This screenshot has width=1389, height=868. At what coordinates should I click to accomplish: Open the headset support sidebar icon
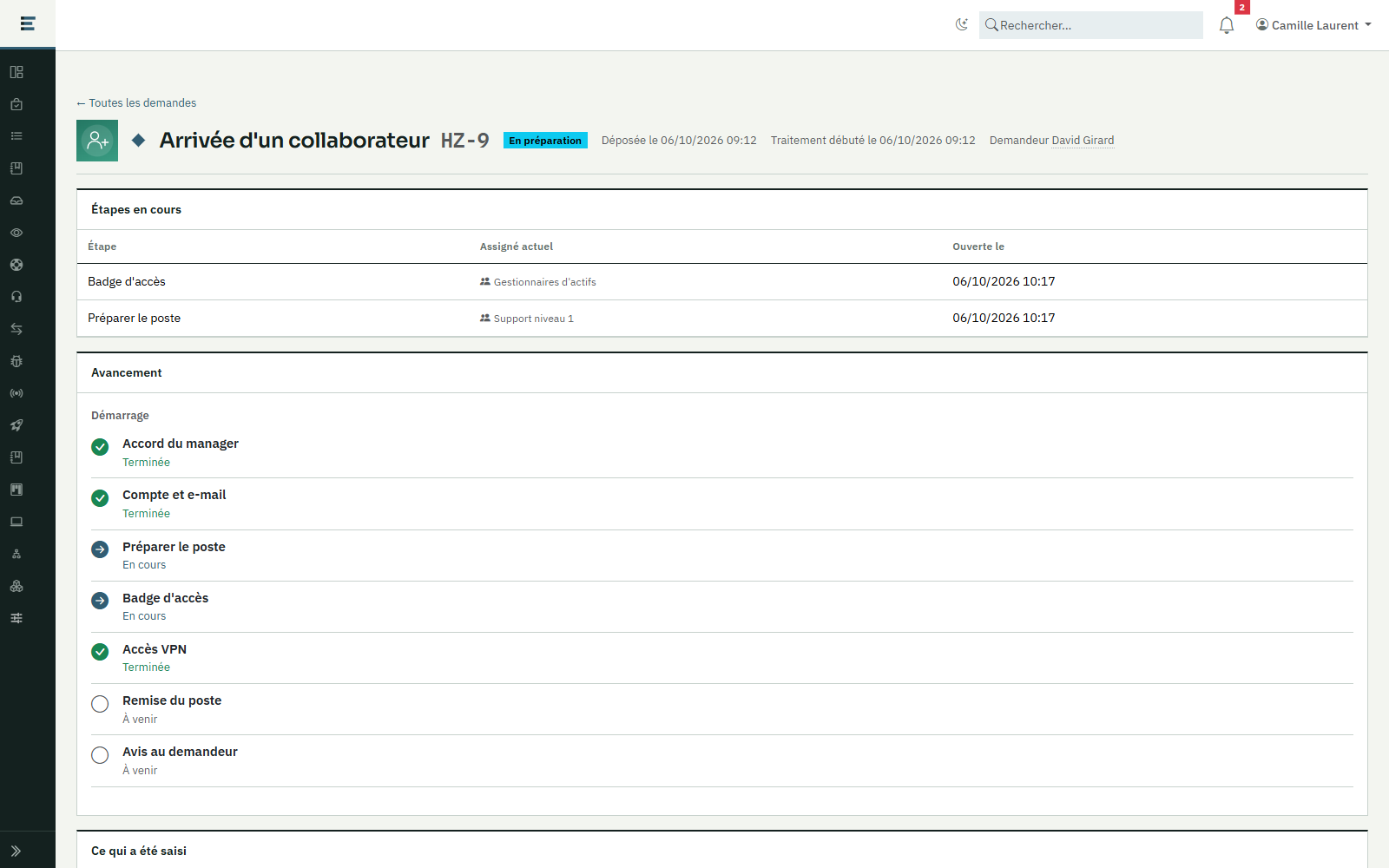click(16, 297)
